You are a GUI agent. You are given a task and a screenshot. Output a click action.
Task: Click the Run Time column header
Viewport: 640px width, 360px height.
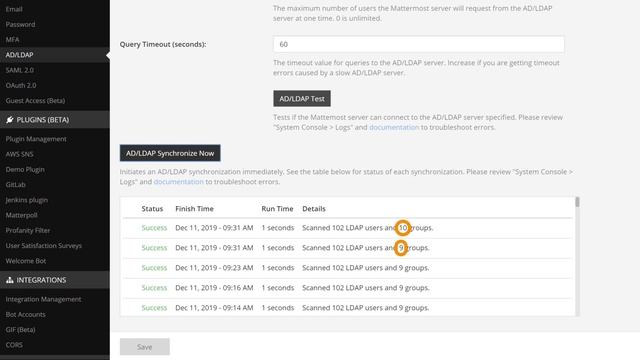point(278,209)
